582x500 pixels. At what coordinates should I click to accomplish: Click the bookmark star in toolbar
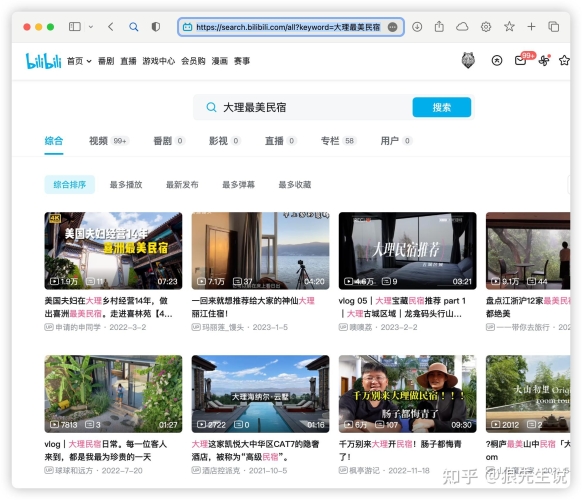pyautogui.click(x=509, y=26)
